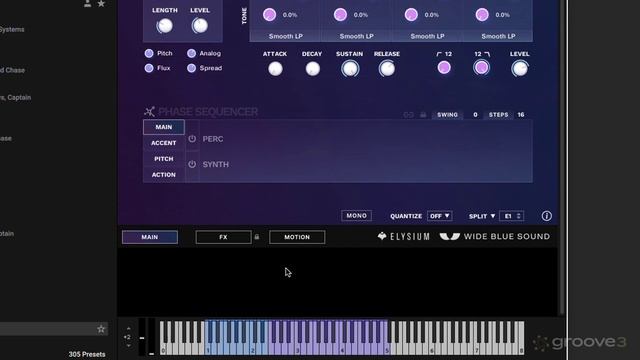Click the Wide Blue Sound logo
Screen dimensions: 640x360
[x=494, y=236]
